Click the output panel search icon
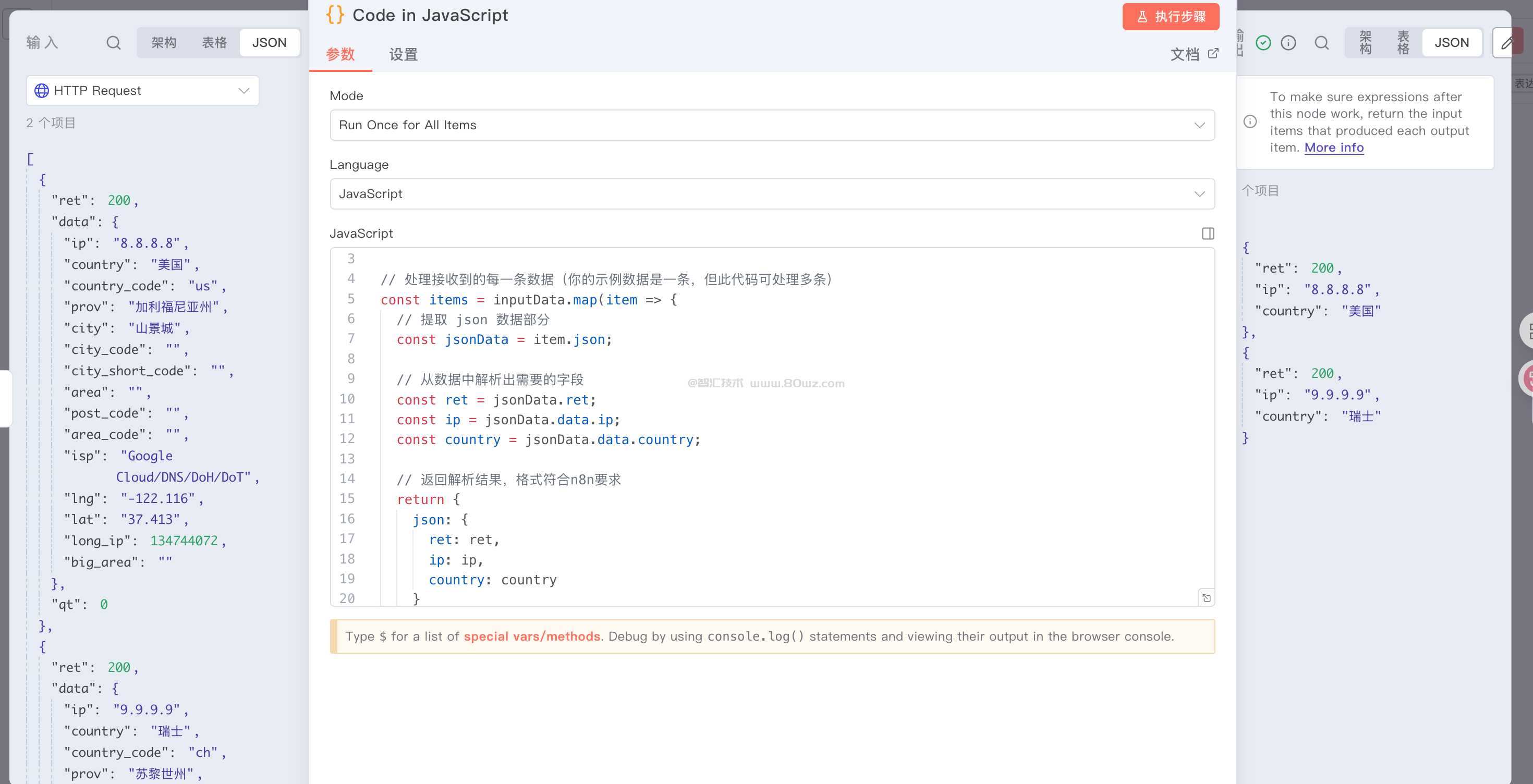Screen dimensions: 1533x784 pos(1321,43)
